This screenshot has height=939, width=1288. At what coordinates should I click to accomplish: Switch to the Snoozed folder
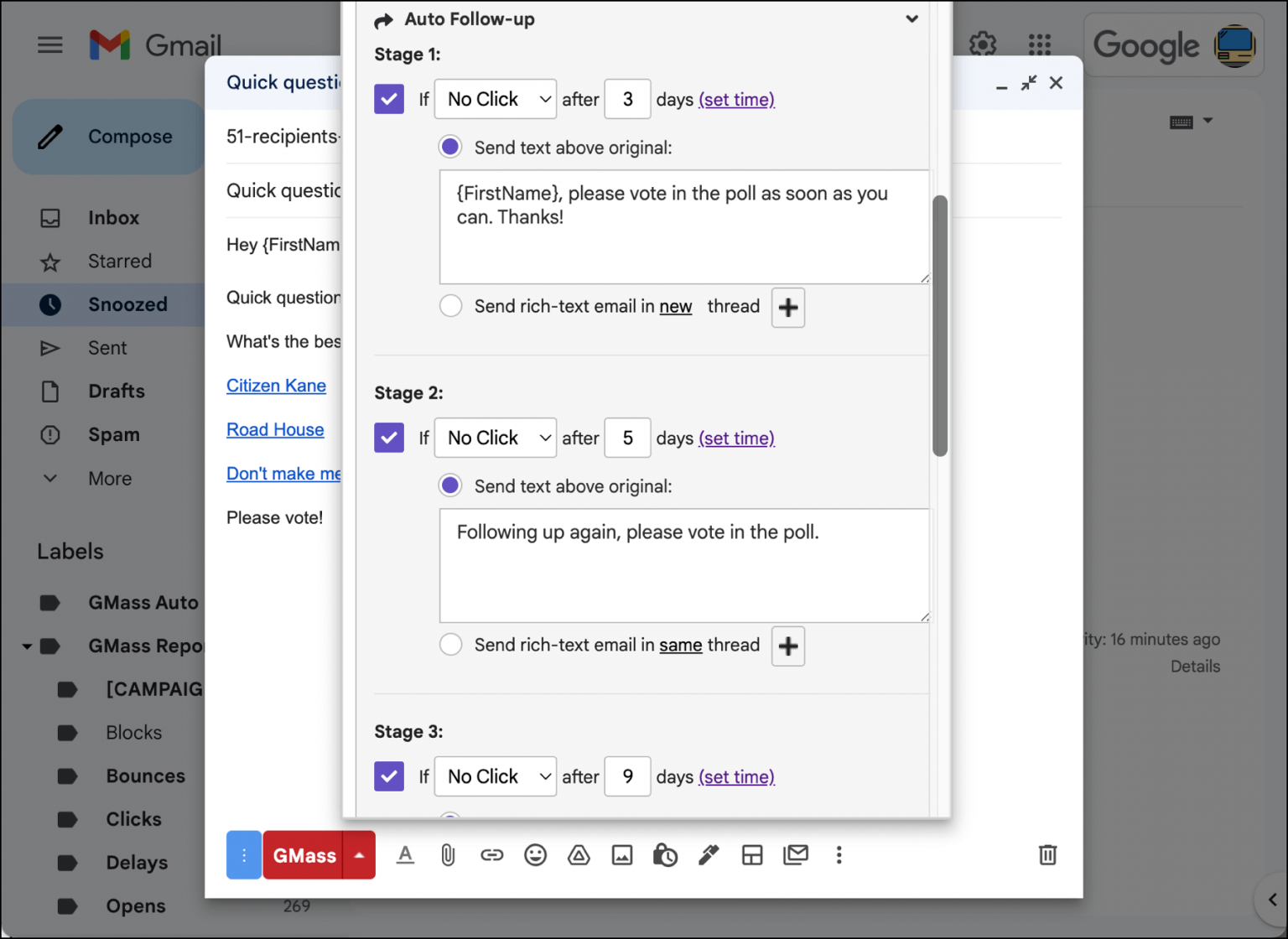(127, 304)
